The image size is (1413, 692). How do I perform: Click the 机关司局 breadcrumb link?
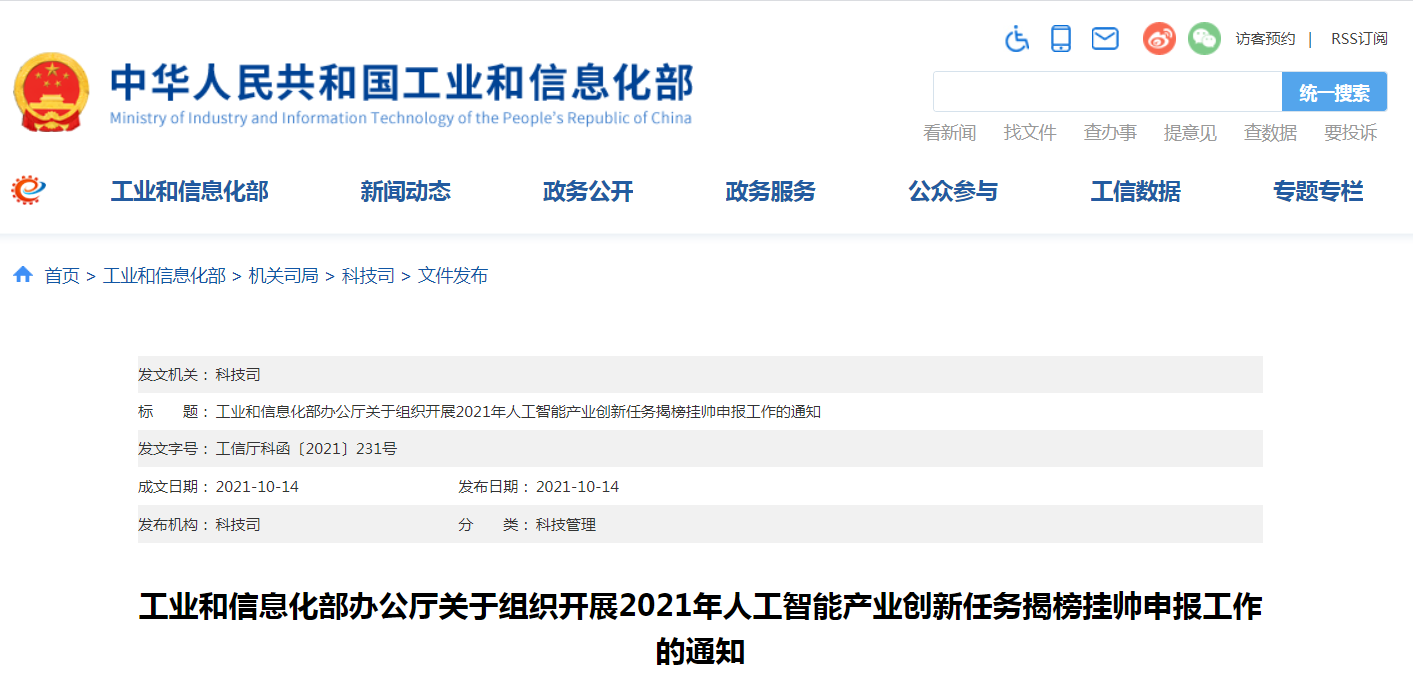point(283,275)
